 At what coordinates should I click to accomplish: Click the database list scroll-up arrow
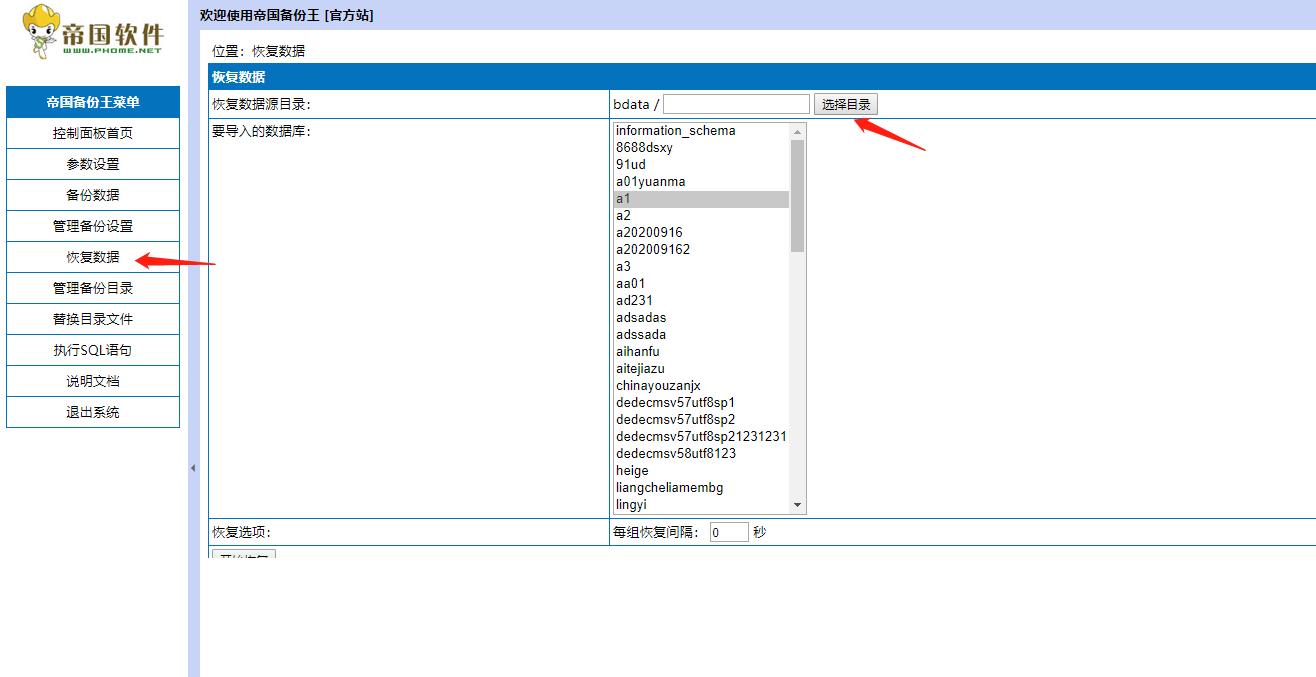(x=797, y=131)
